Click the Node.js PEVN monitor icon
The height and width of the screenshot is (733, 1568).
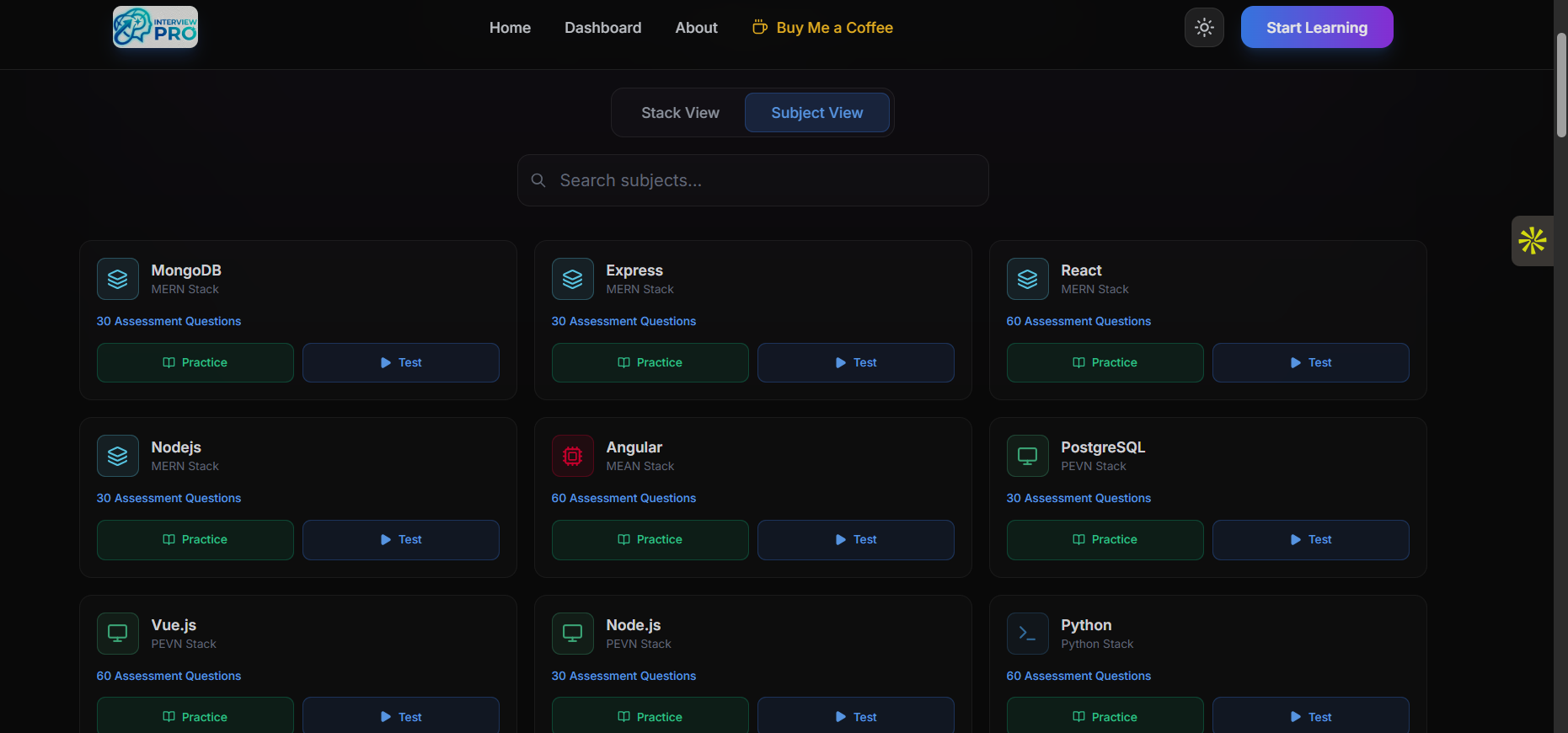coord(573,634)
